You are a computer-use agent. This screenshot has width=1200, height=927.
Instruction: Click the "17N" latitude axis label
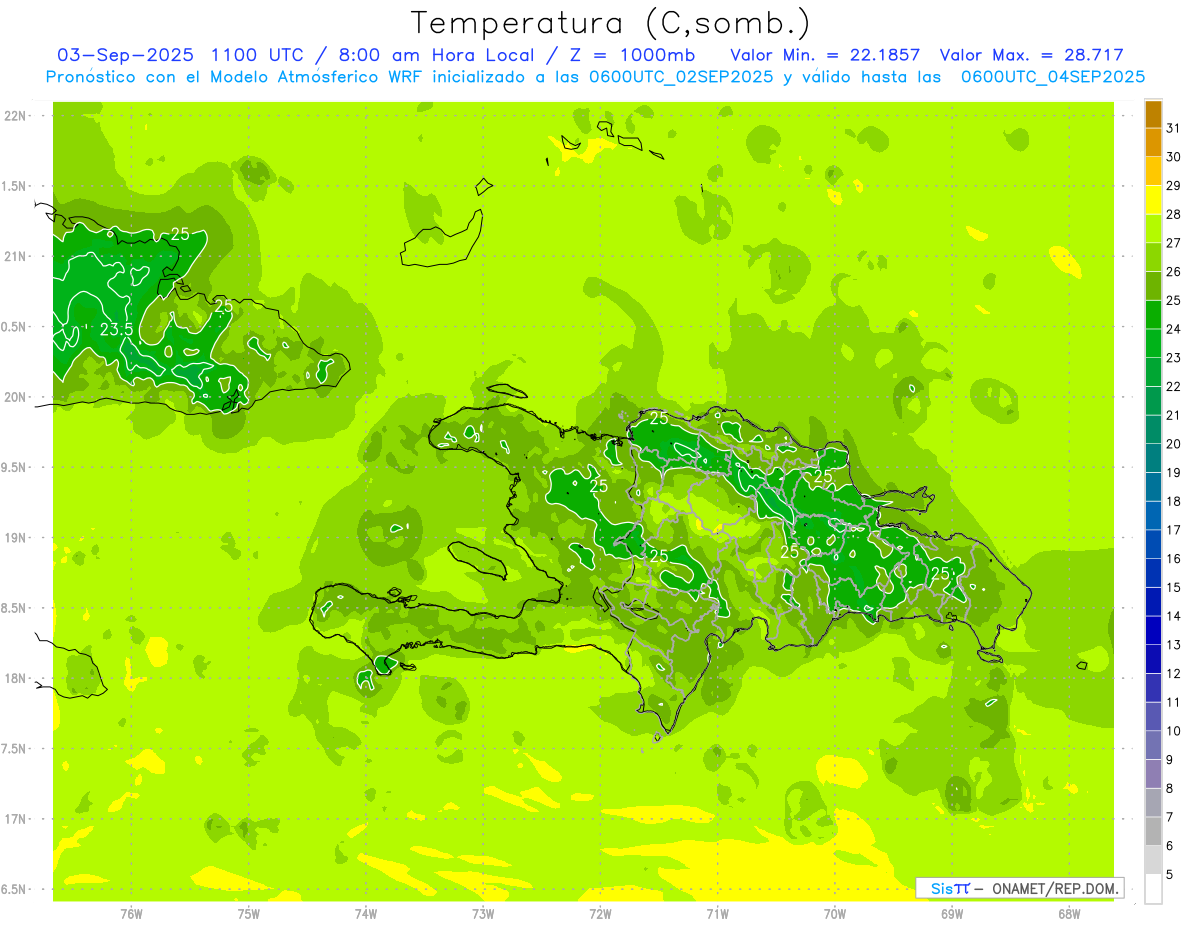(x=15, y=819)
